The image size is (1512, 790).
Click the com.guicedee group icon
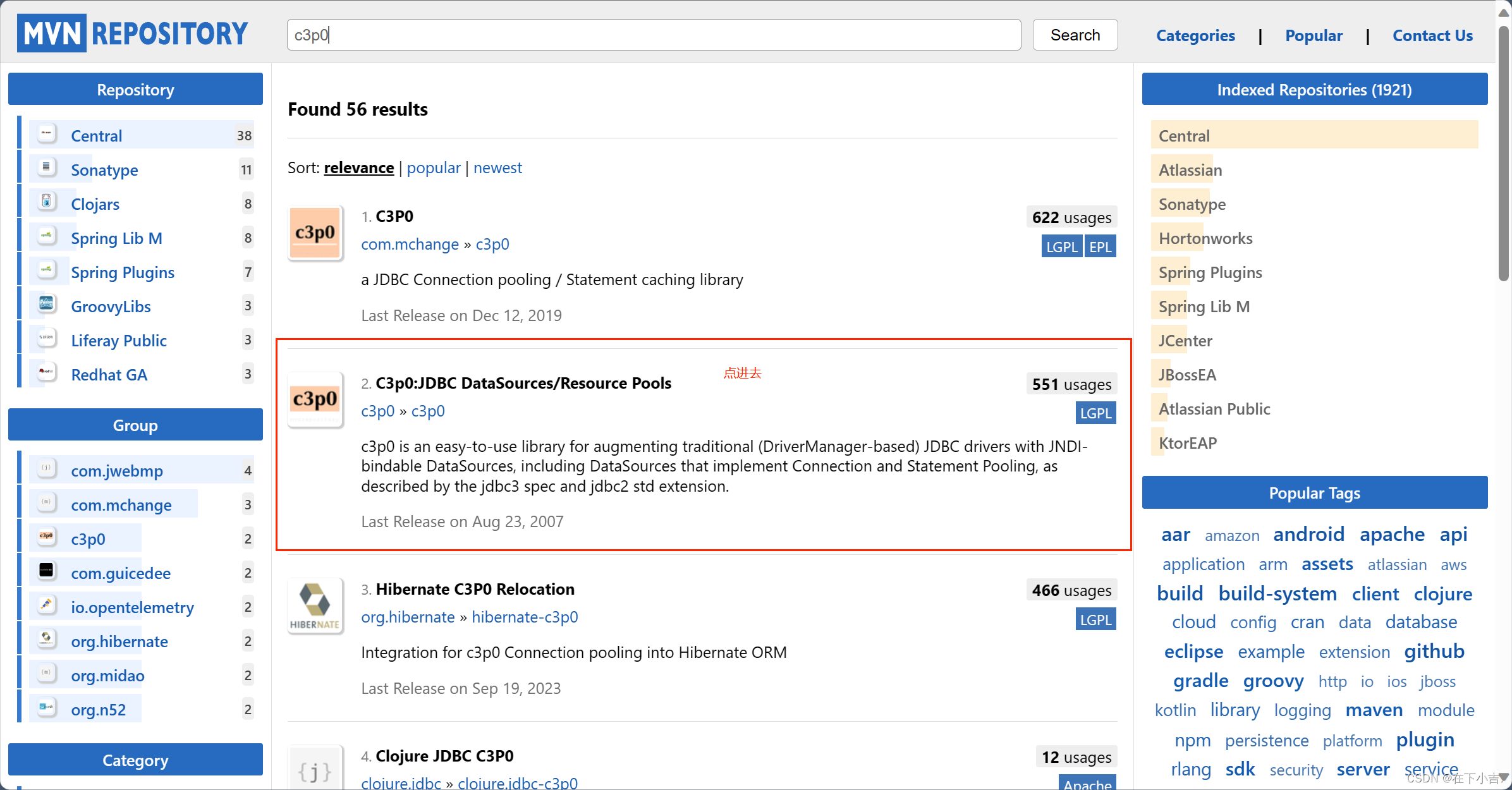[x=47, y=572]
